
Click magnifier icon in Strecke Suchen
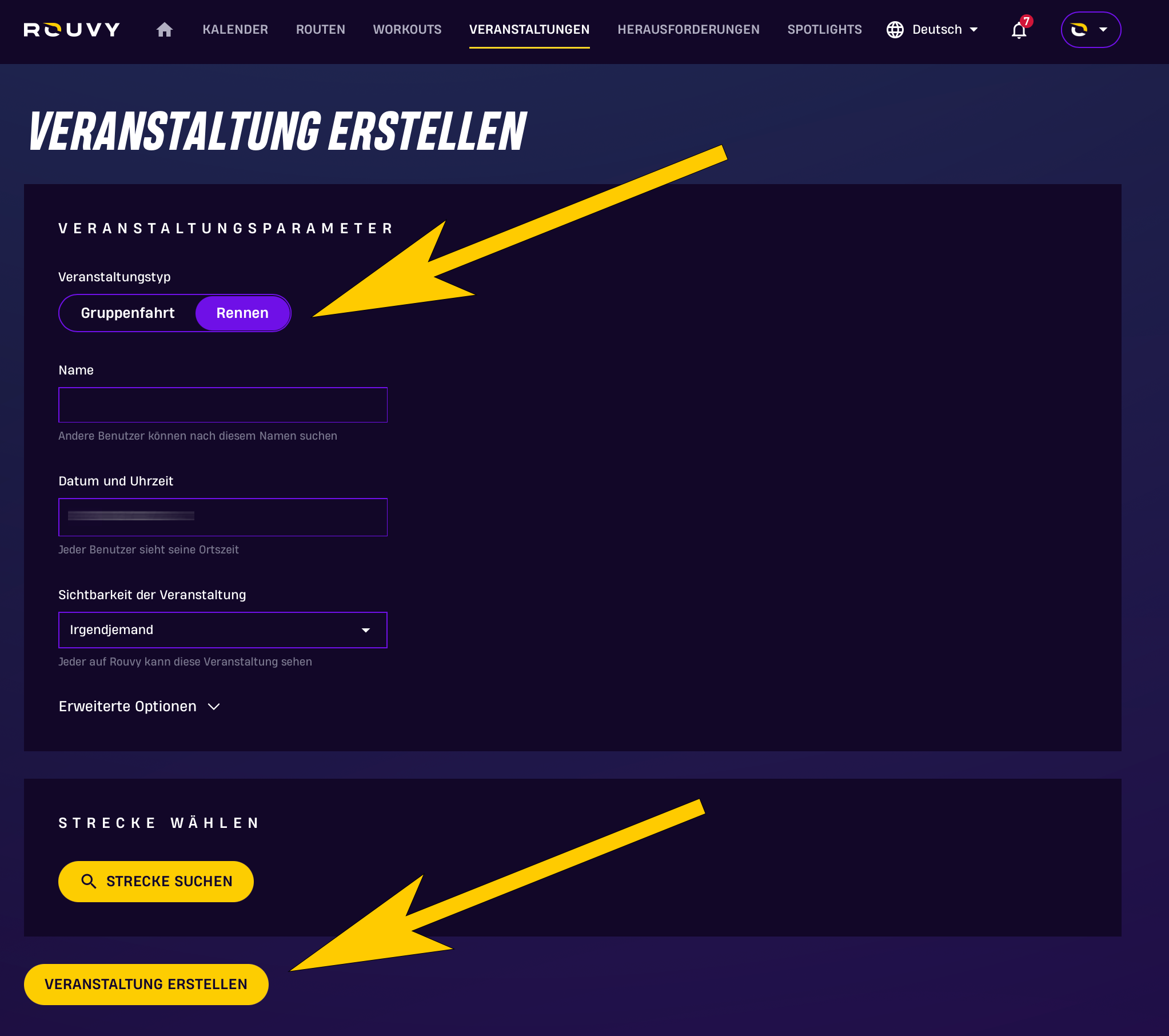pyautogui.click(x=89, y=881)
